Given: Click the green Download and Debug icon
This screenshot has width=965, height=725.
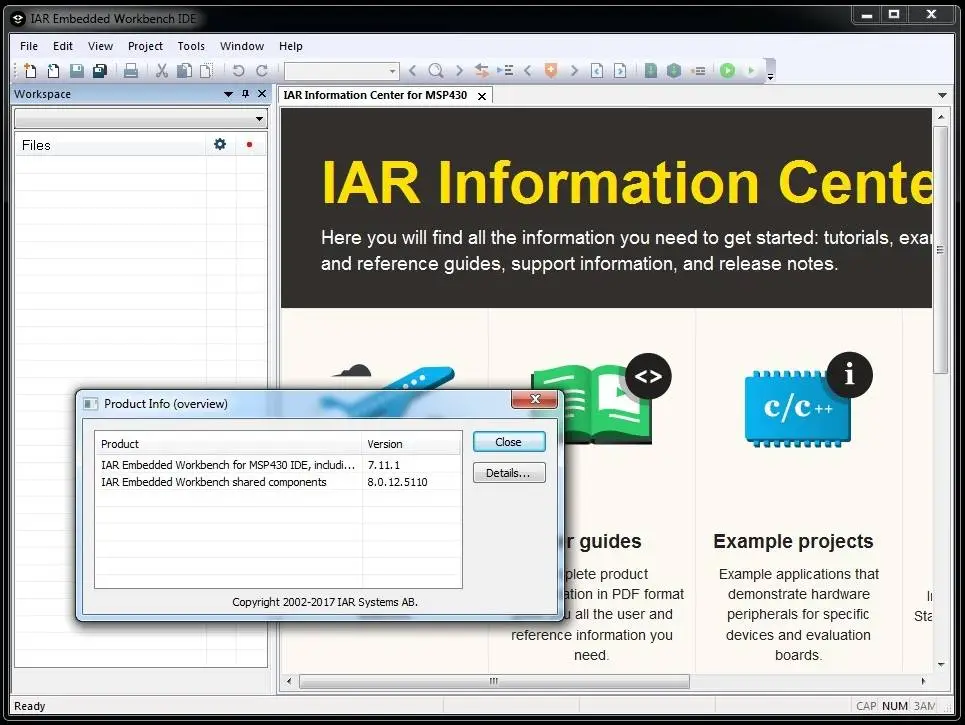Looking at the screenshot, I should tap(727, 71).
